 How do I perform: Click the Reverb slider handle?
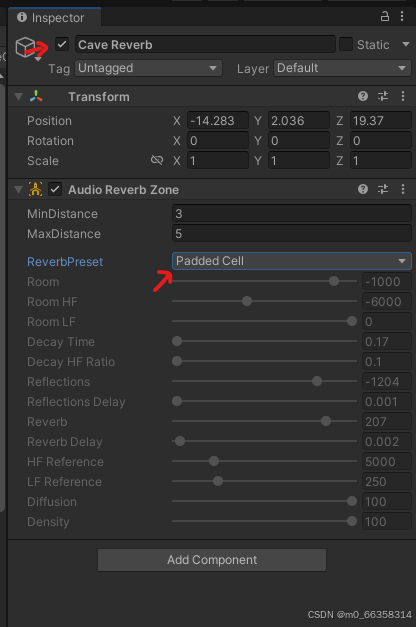tap(326, 421)
